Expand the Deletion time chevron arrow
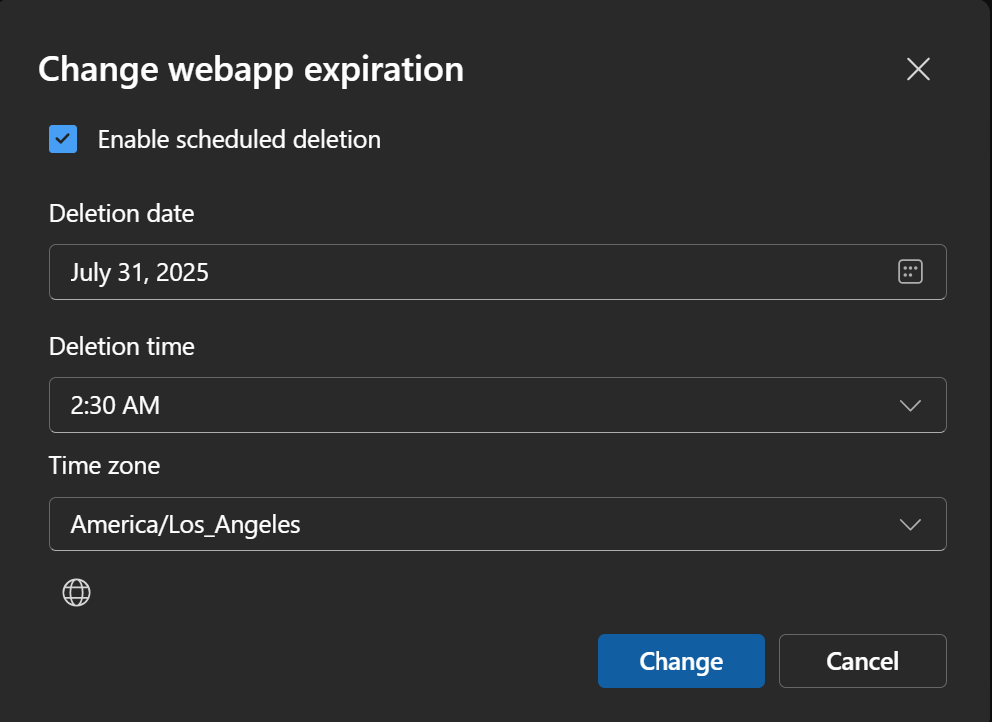The width and height of the screenshot is (992, 722). click(910, 406)
